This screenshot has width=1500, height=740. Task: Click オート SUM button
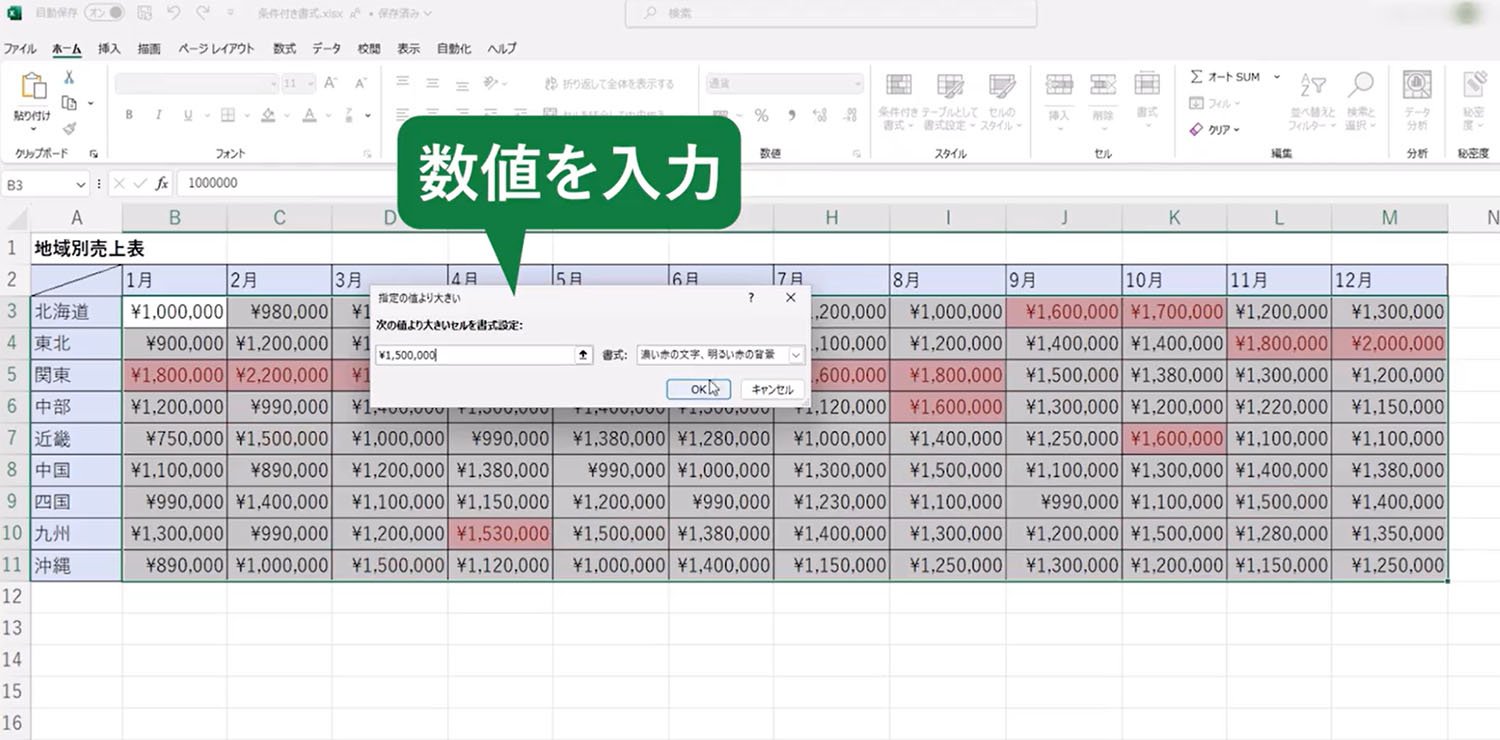pyautogui.click(x=1225, y=77)
